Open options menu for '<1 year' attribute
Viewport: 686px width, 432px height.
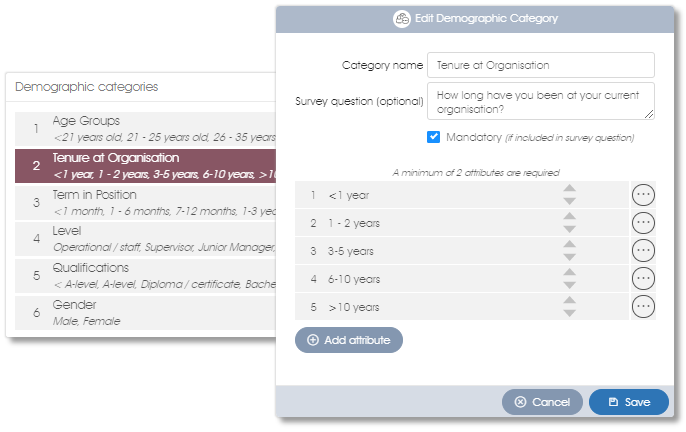(643, 195)
